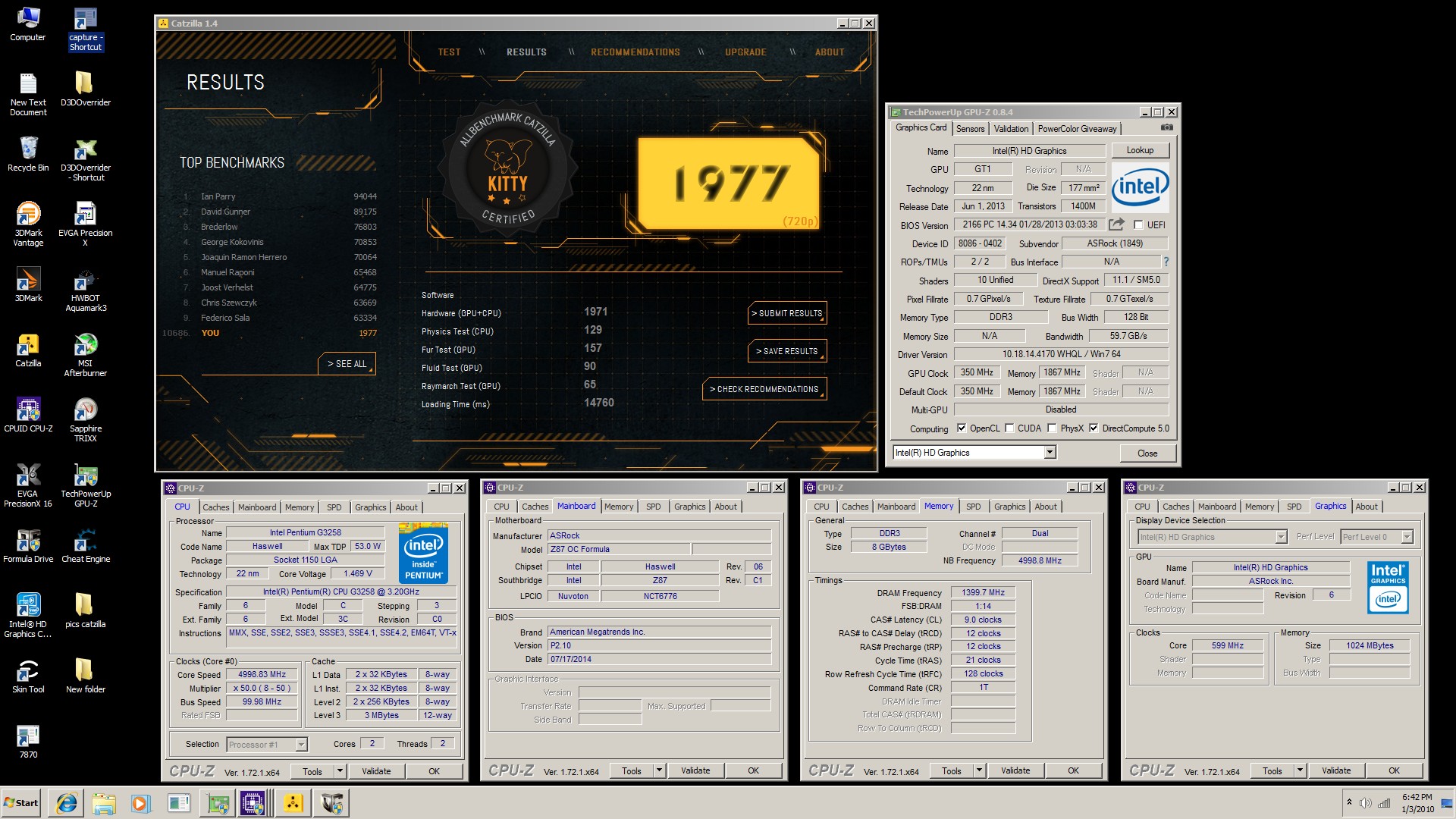
Task: Expand the Tools arrow in the Graphics window
Action: pyautogui.click(x=1300, y=770)
